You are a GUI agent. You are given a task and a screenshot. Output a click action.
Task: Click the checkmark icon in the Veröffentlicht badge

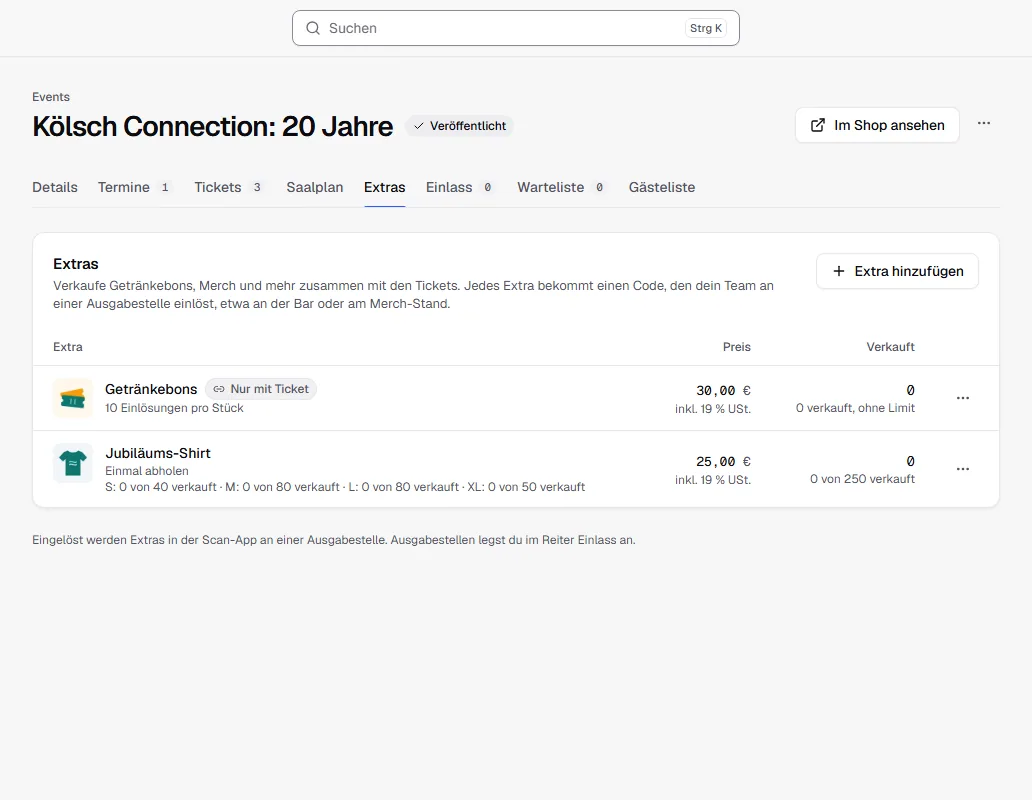(x=419, y=126)
